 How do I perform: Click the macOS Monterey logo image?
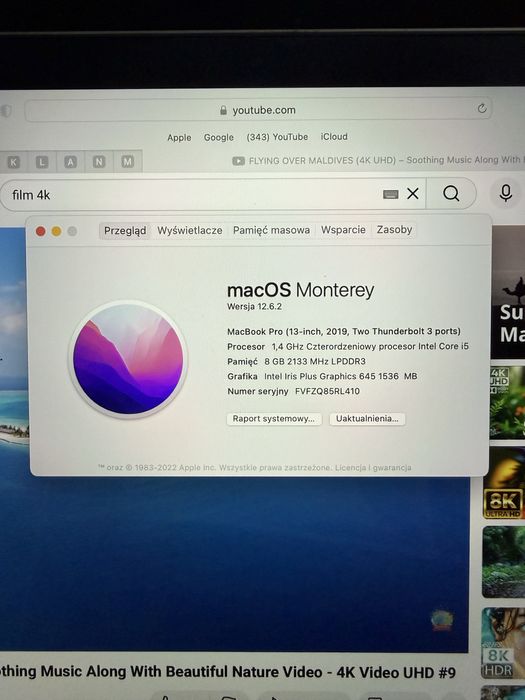128,359
